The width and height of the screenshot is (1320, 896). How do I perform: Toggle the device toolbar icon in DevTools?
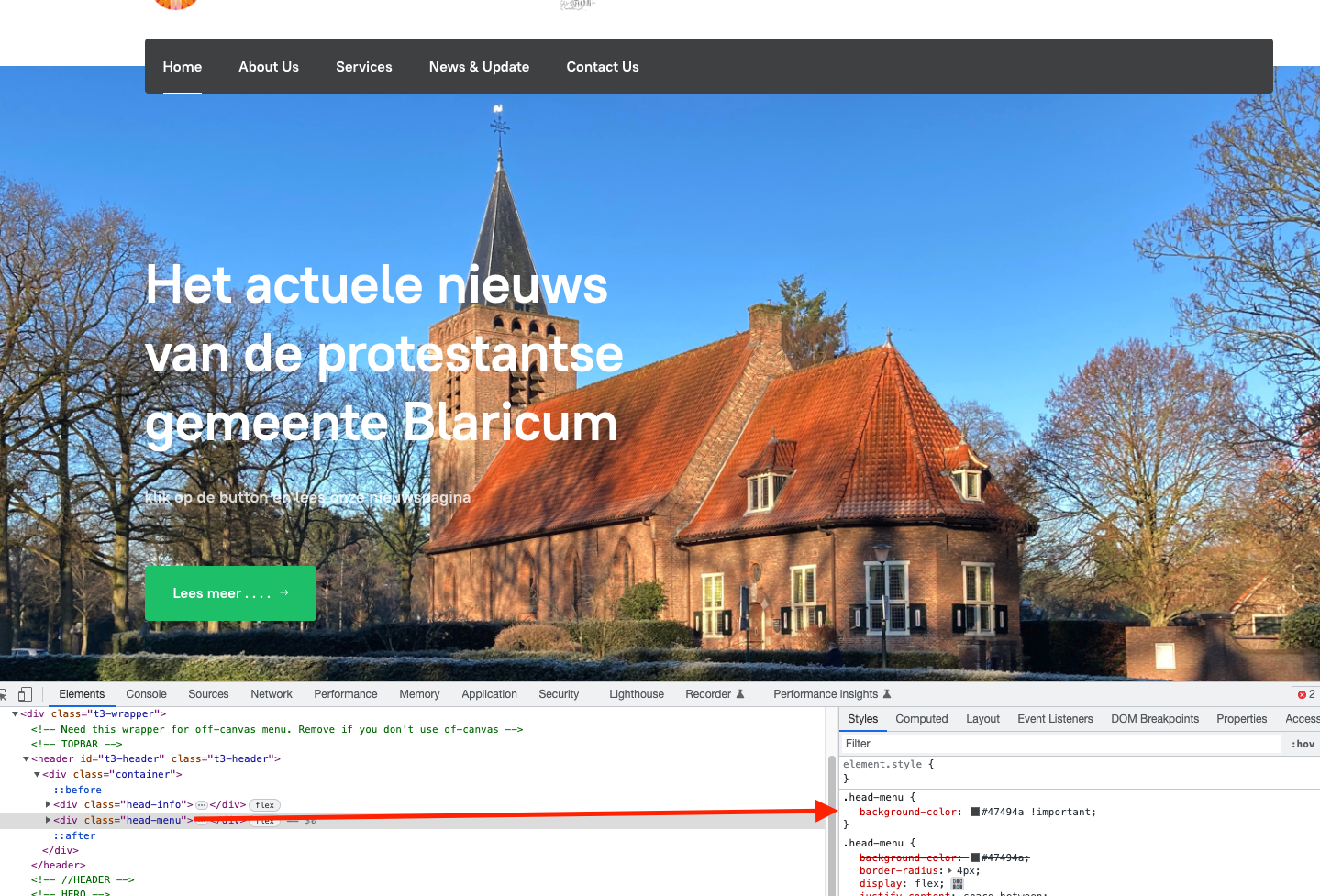point(25,694)
